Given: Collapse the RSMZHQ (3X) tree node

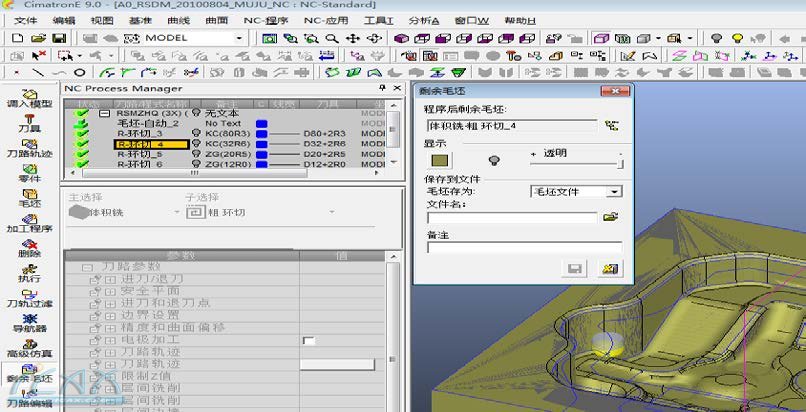Looking at the screenshot, I should click(105, 113).
